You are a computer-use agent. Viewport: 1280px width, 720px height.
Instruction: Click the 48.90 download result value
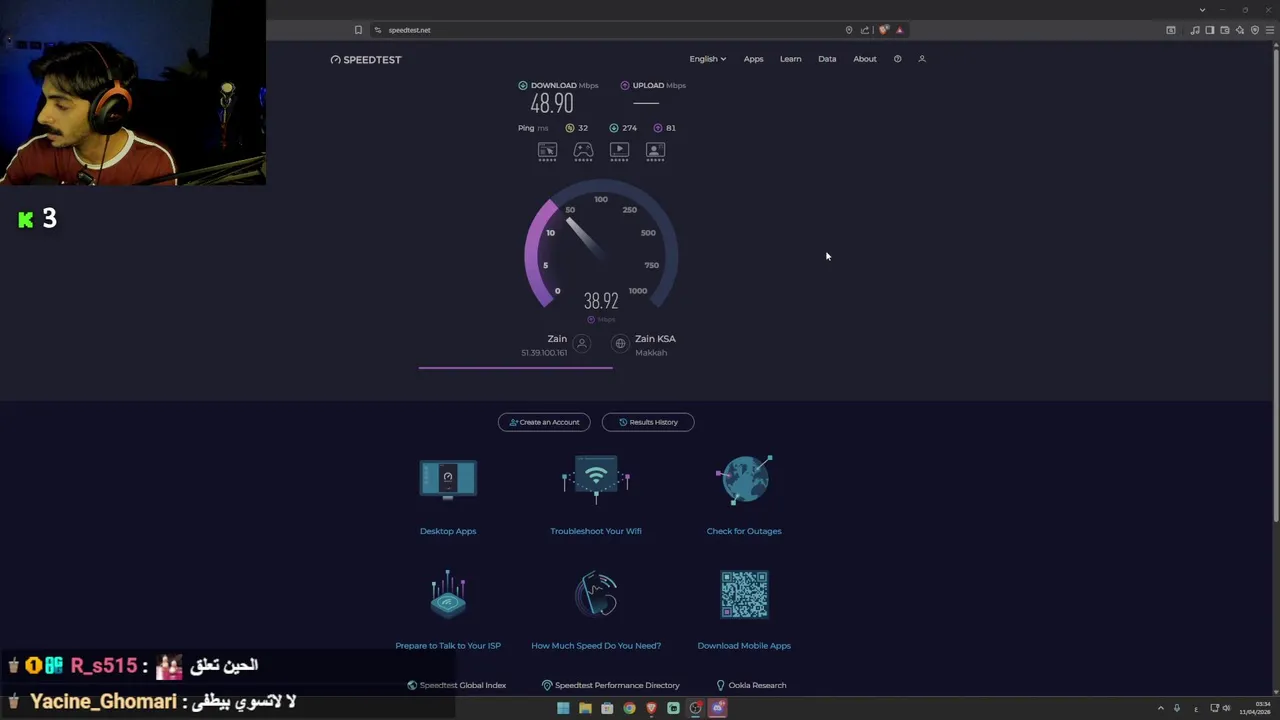552,103
